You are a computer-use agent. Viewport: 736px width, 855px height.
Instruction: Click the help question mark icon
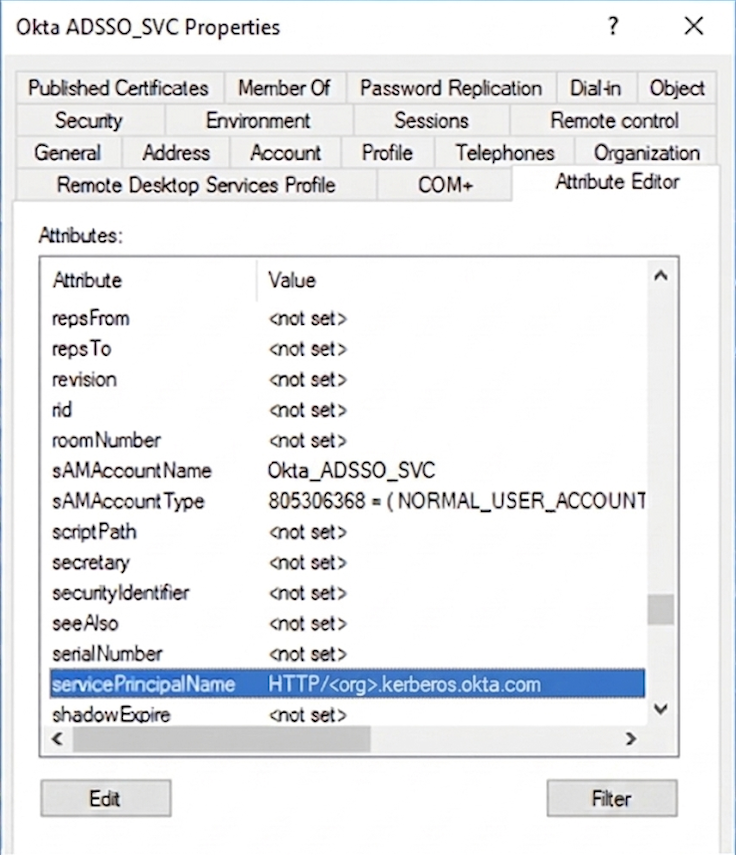pyautogui.click(x=613, y=26)
